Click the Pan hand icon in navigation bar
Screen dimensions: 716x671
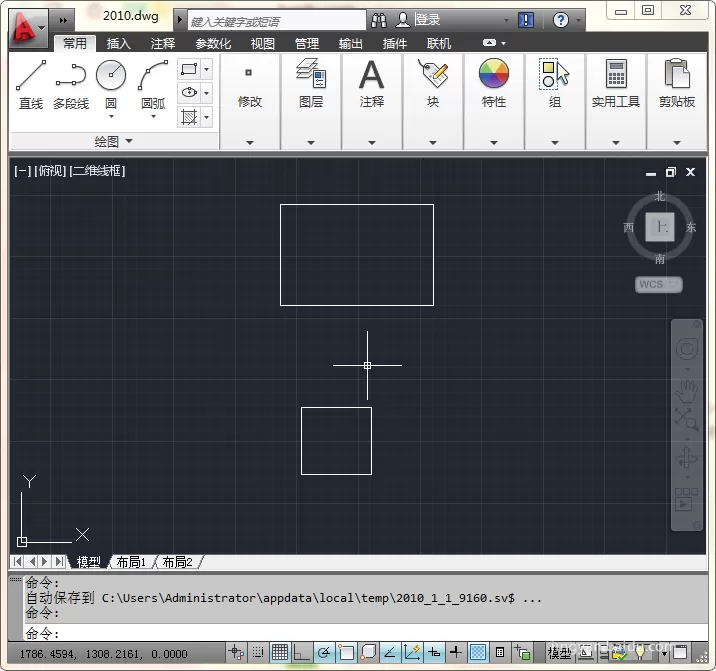686,391
